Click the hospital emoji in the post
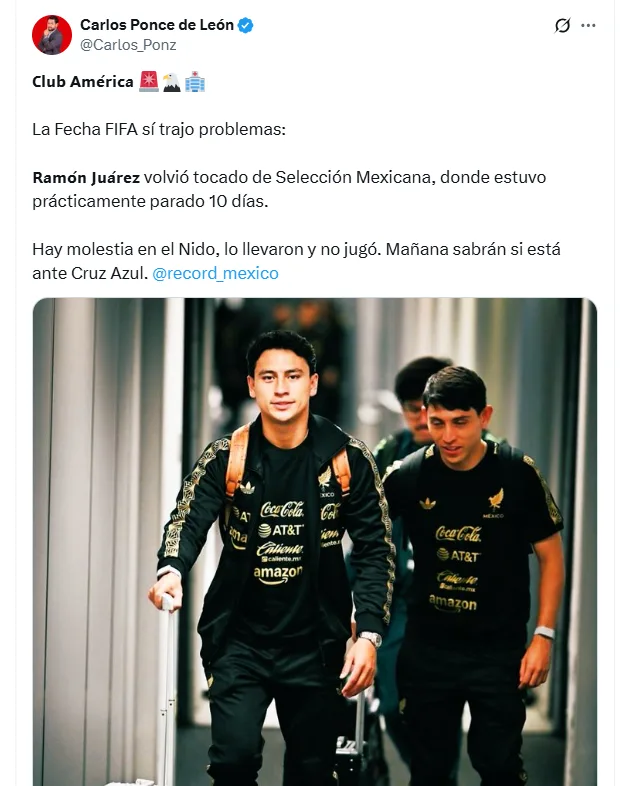Viewport: 627px width, 786px height. 194,81
